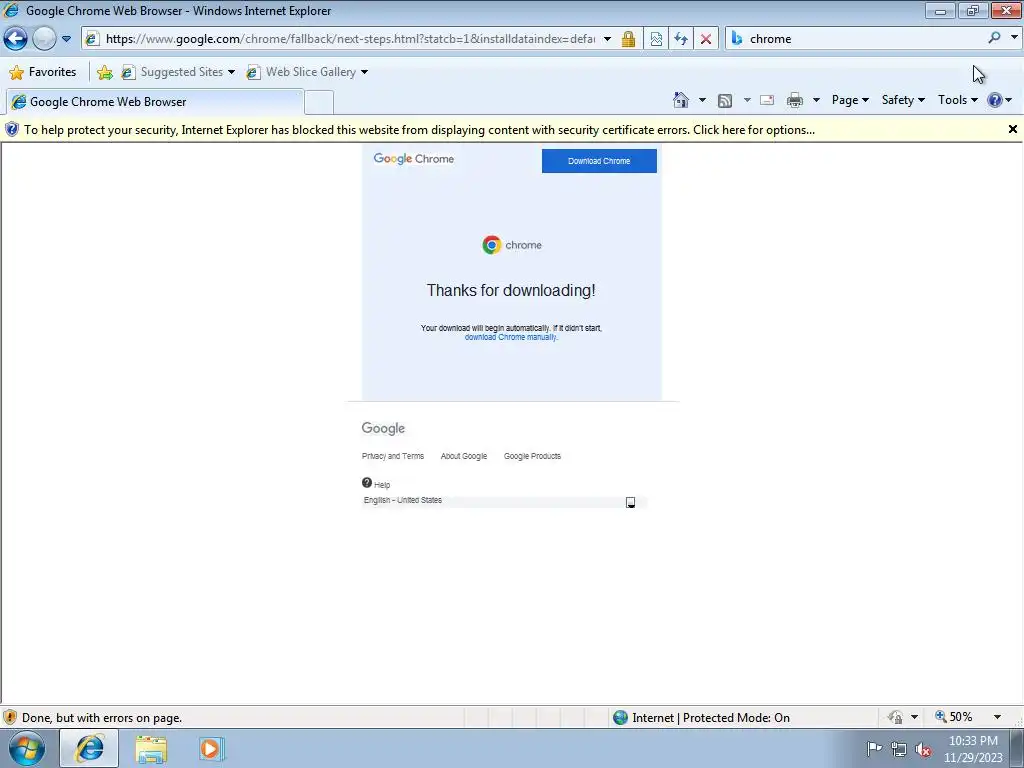Run the search with the magnifier icon
1024x768 pixels.
coord(994,38)
